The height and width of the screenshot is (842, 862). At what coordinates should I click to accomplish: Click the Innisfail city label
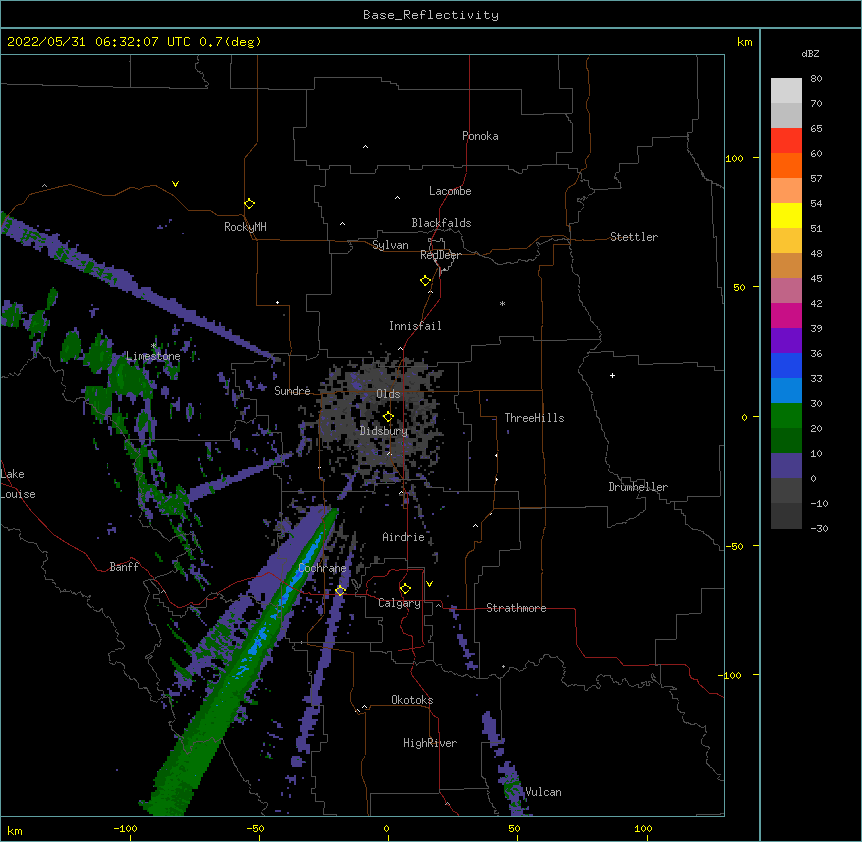415,326
